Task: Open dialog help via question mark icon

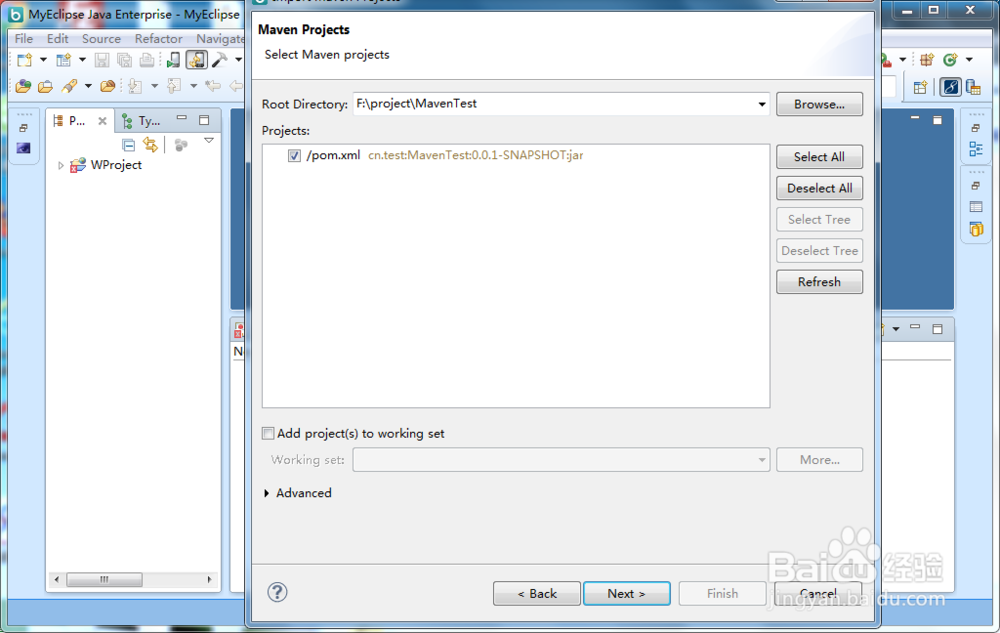Action: click(277, 592)
